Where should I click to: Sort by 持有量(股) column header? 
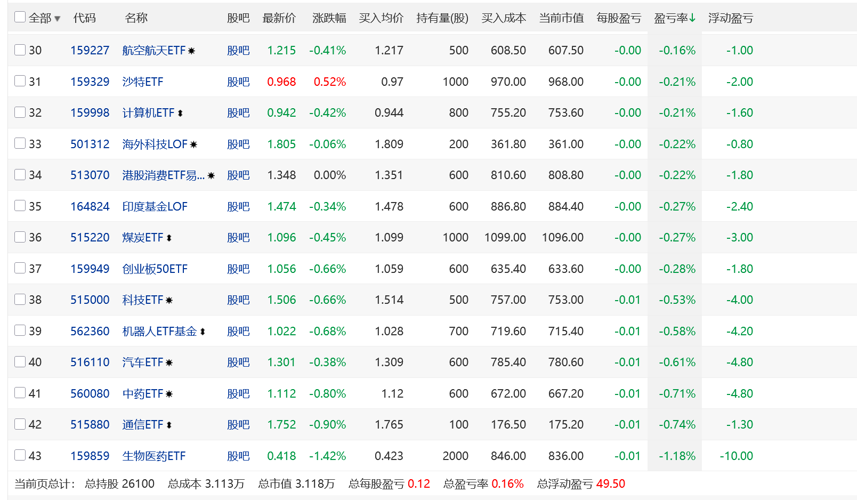(x=442, y=18)
